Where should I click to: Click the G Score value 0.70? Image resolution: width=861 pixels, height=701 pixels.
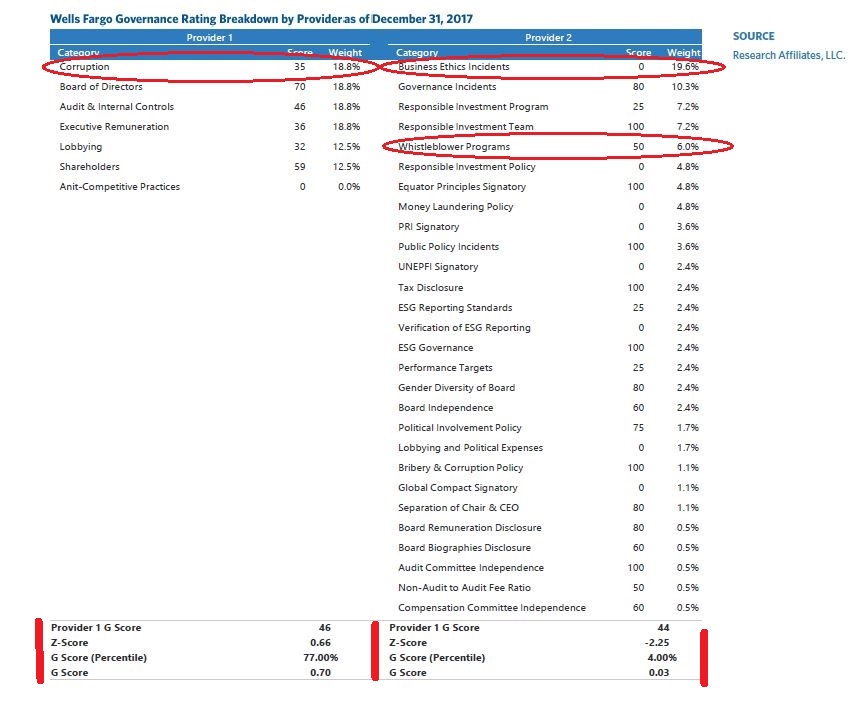tap(320, 673)
